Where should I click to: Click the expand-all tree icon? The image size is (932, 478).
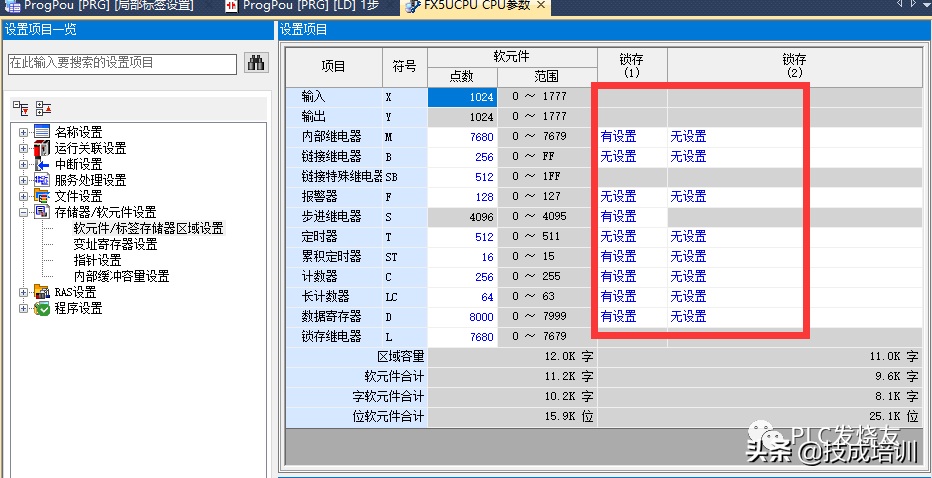coord(21,108)
